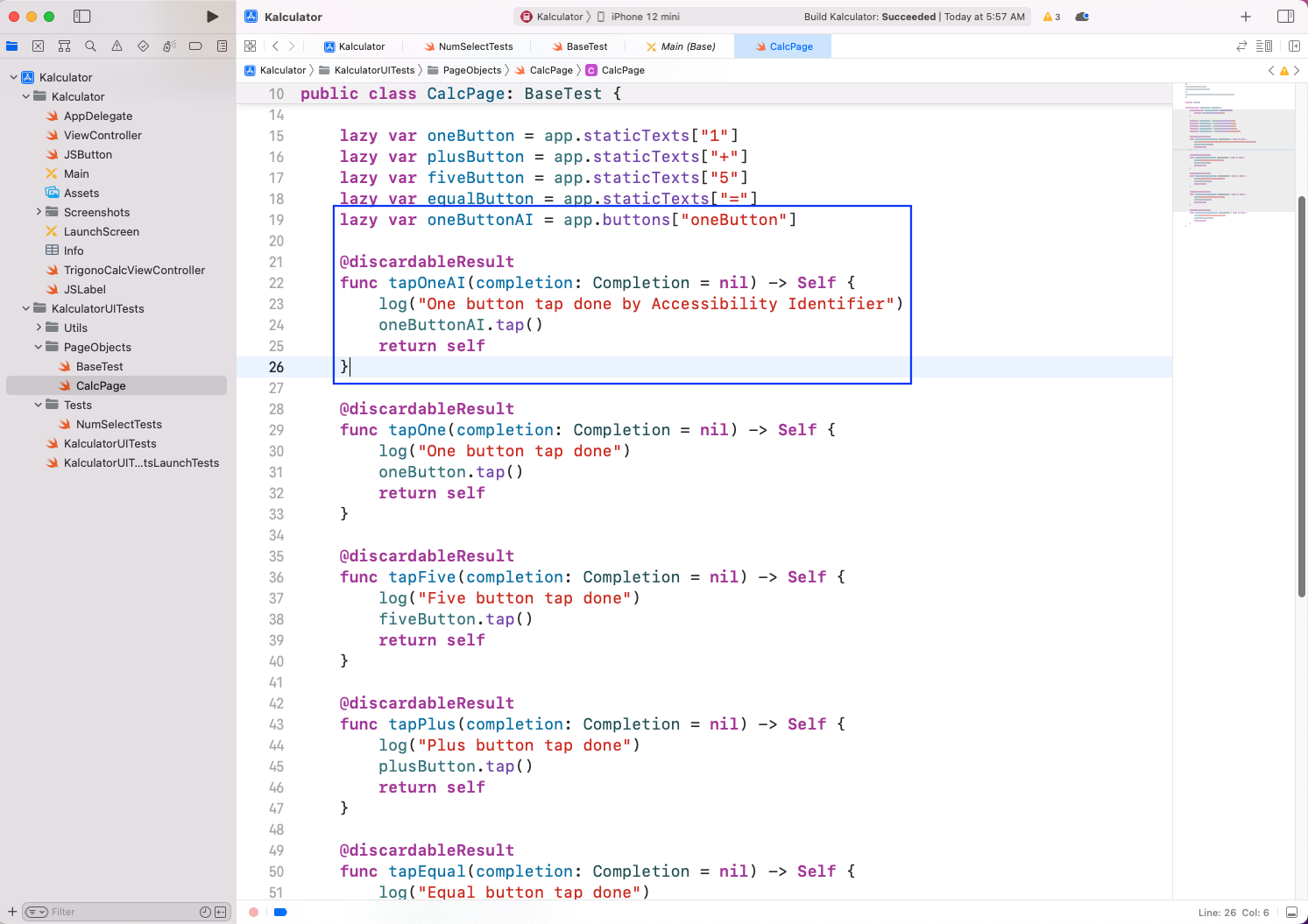Viewport: 1308px width, 924px height.
Task: Collapse the KalculatorUITests group
Action: point(25,308)
